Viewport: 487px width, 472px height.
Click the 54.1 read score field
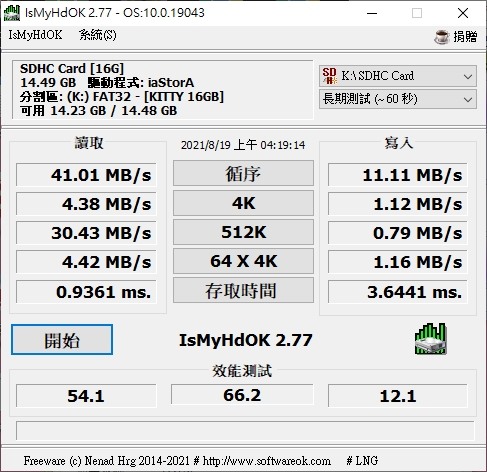tap(86, 396)
